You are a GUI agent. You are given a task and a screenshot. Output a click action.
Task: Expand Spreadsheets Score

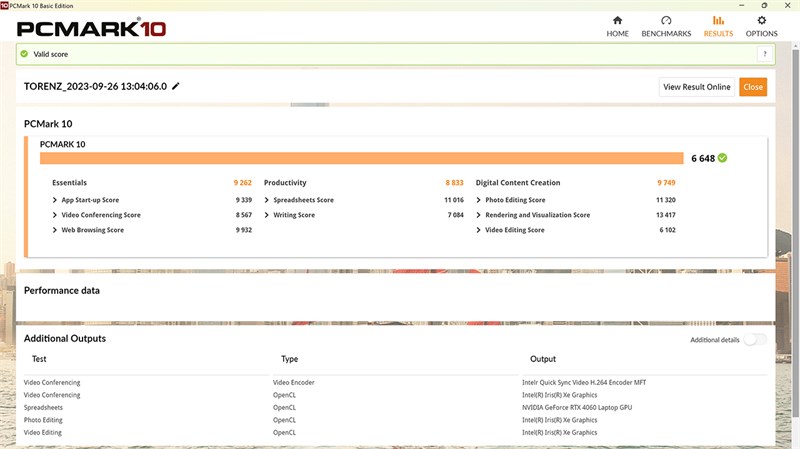[x=266, y=200]
